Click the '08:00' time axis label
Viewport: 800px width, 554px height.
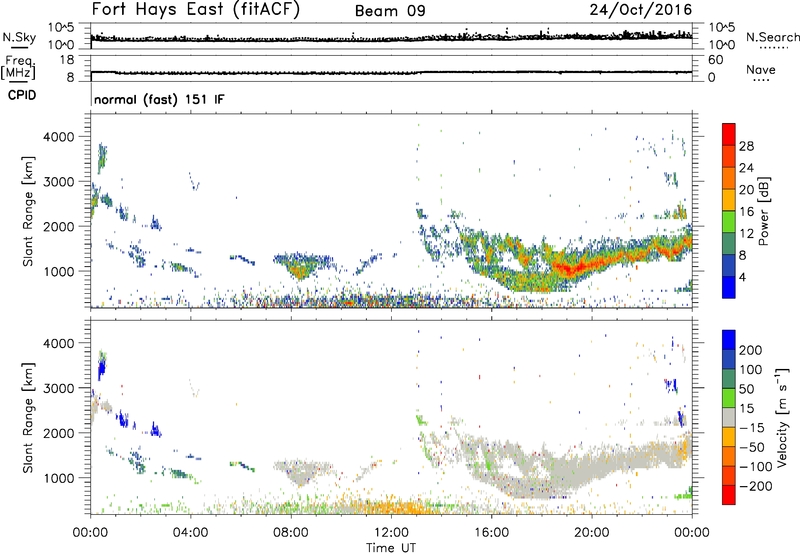(291, 533)
